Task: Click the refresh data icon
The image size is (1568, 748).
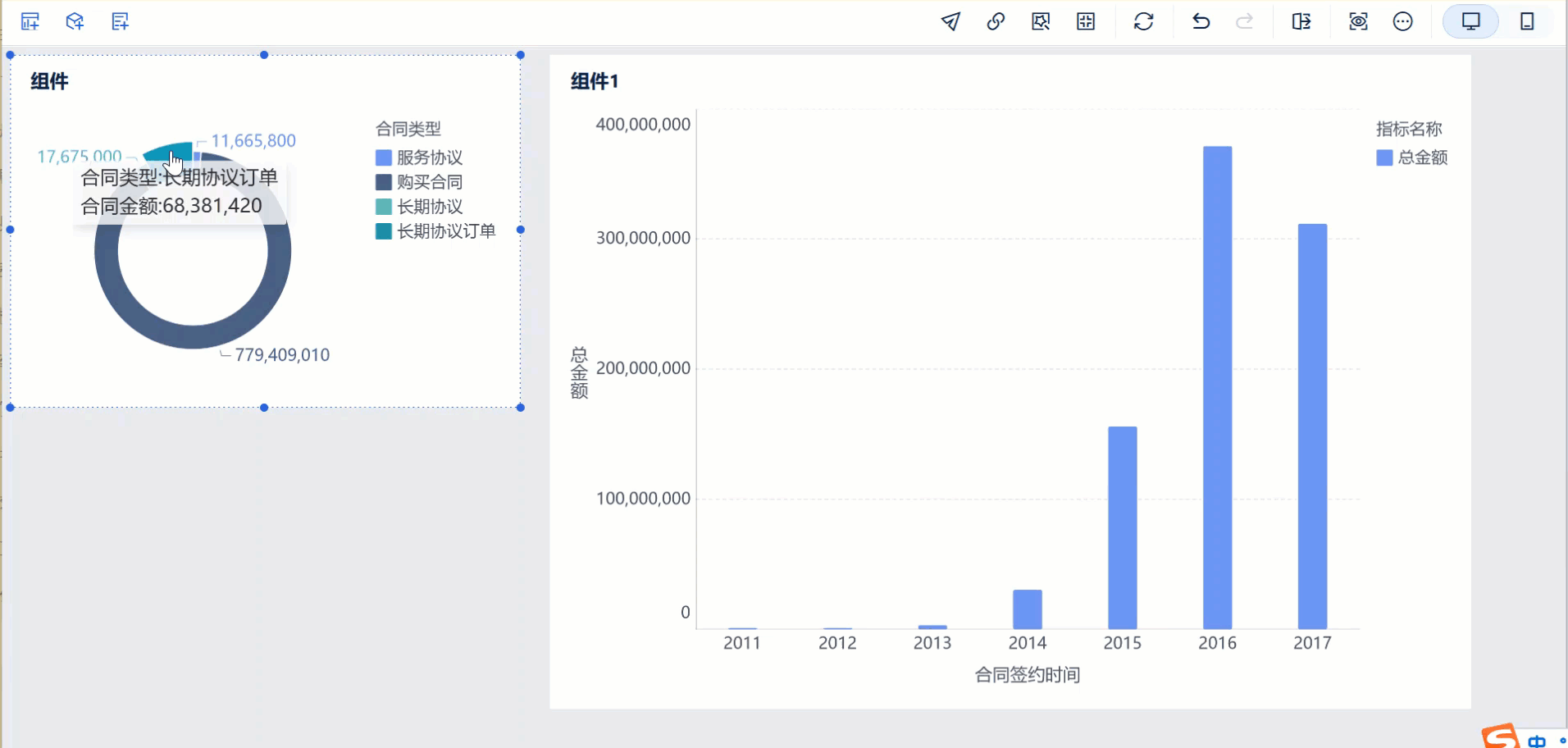Action: click(x=1144, y=21)
